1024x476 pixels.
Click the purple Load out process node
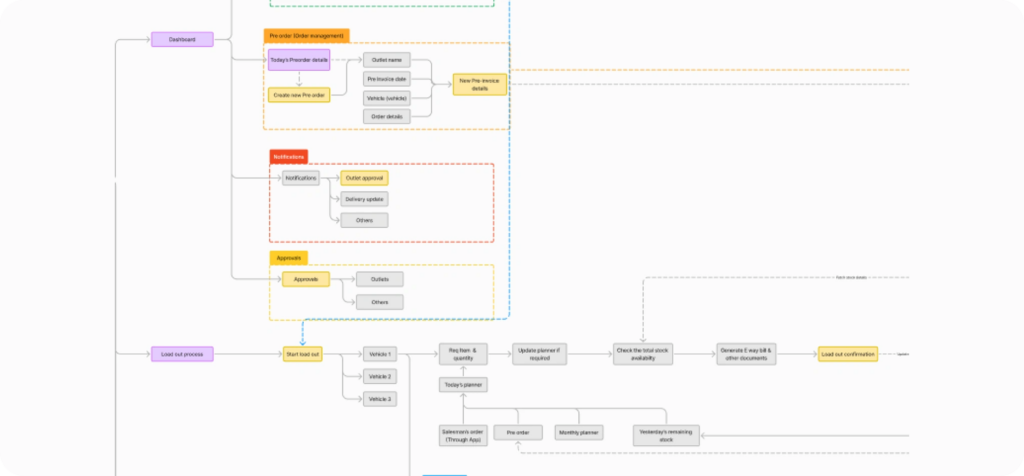[182, 354]
